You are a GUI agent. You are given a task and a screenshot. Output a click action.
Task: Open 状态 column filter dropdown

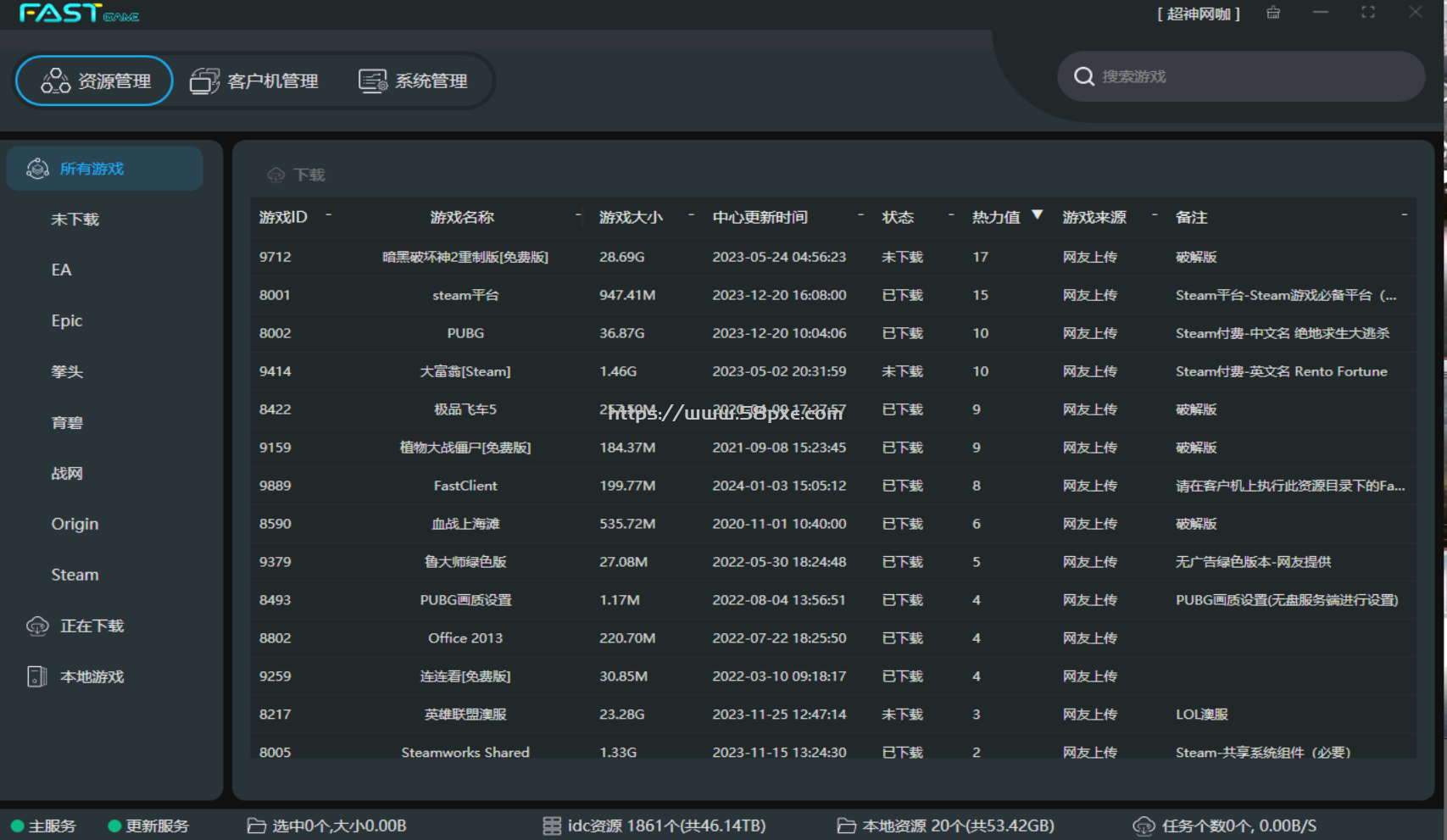tap(951, 215)
